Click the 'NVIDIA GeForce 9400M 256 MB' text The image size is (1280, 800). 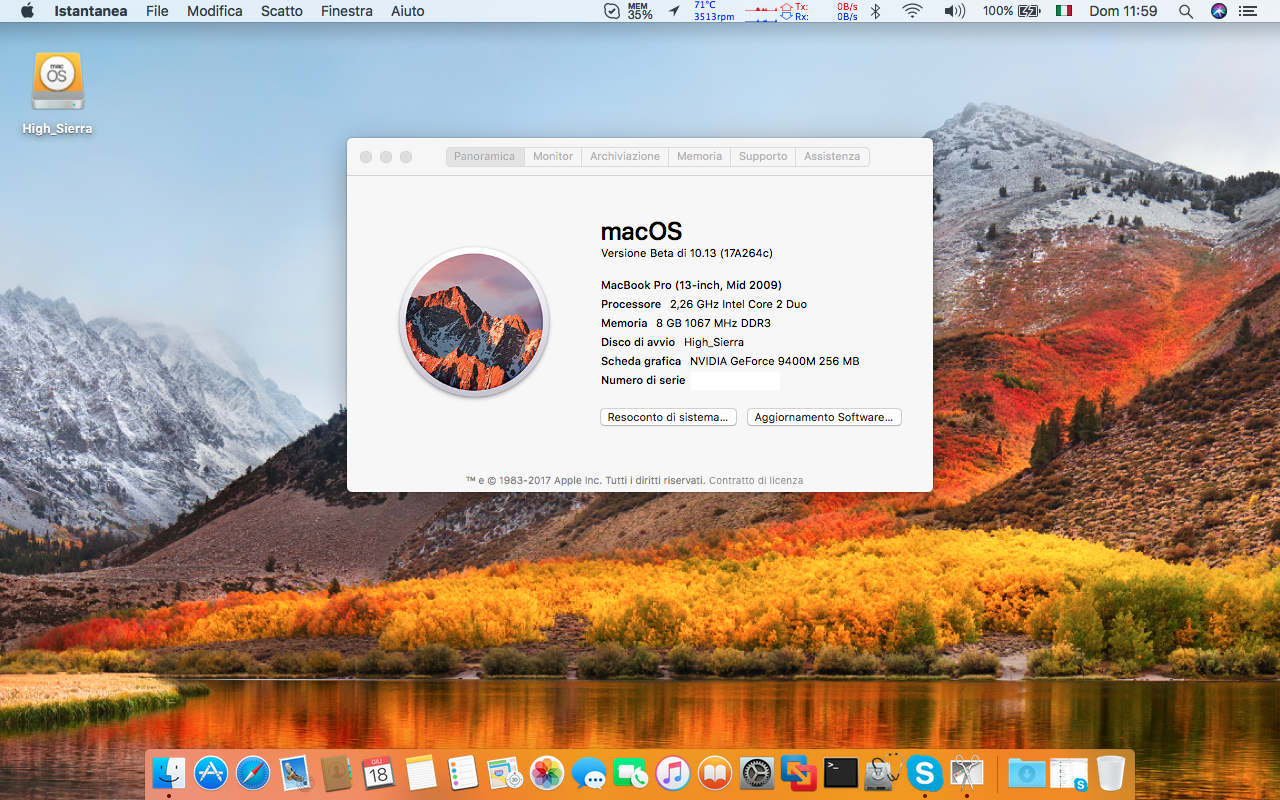[774, 361]
